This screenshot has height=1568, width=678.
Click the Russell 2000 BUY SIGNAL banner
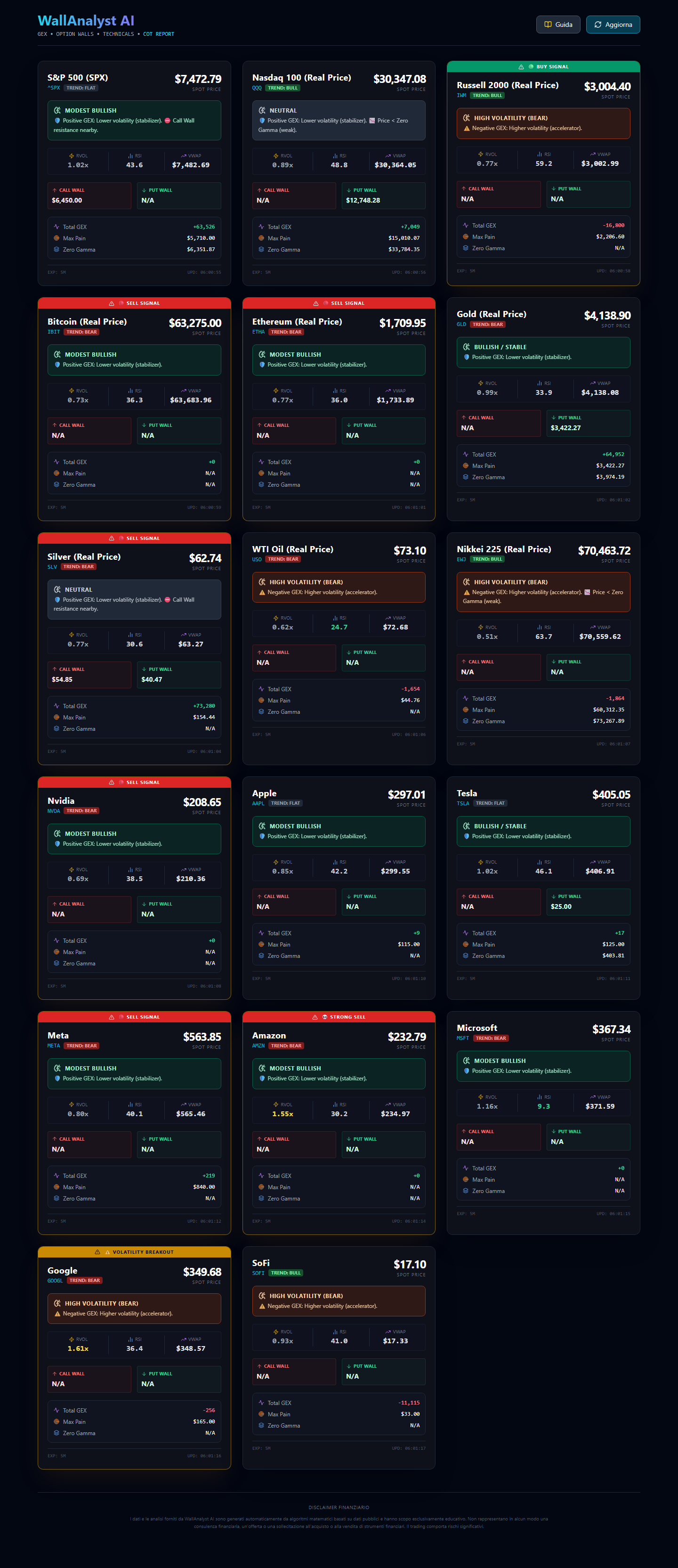(543, 66)
